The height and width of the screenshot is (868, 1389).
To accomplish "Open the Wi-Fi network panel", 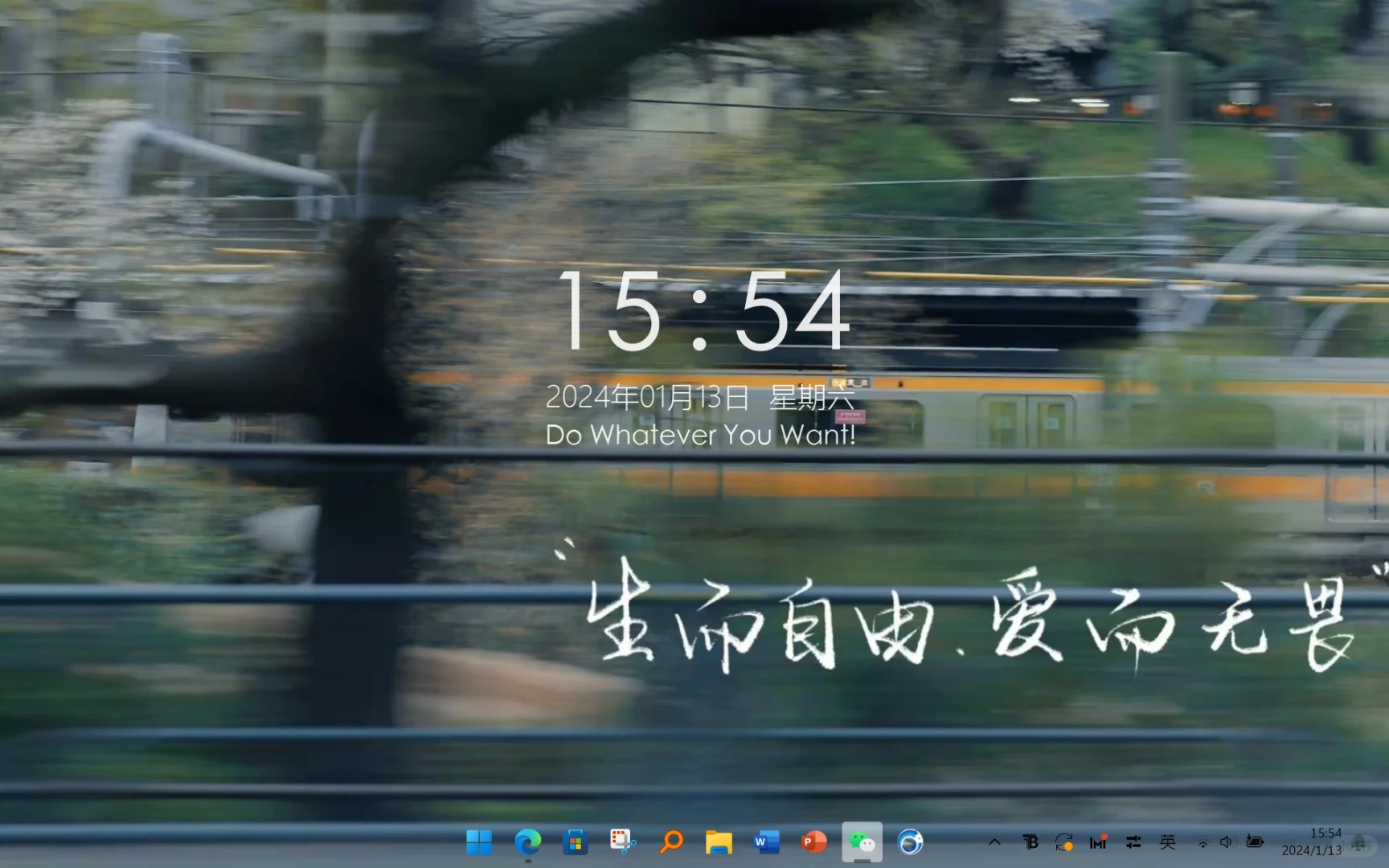I will click(x=1203, y=842).
